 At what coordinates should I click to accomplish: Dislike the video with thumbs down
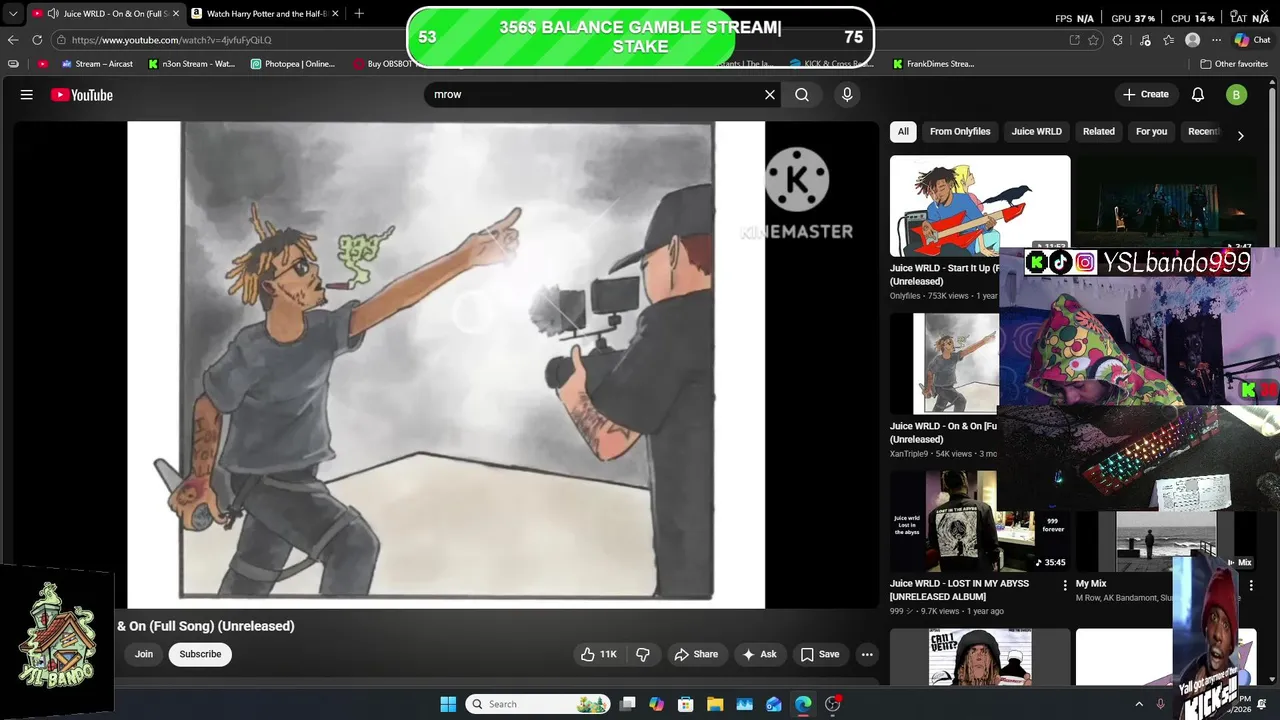(643, 654)
